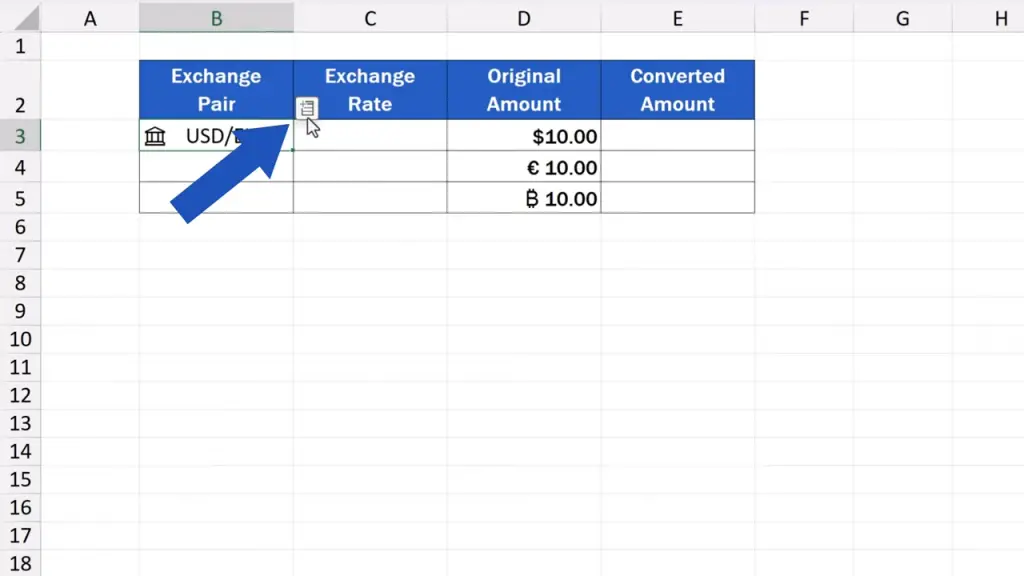Select row 18 header
1024x576 pixels.
point(20,563)
